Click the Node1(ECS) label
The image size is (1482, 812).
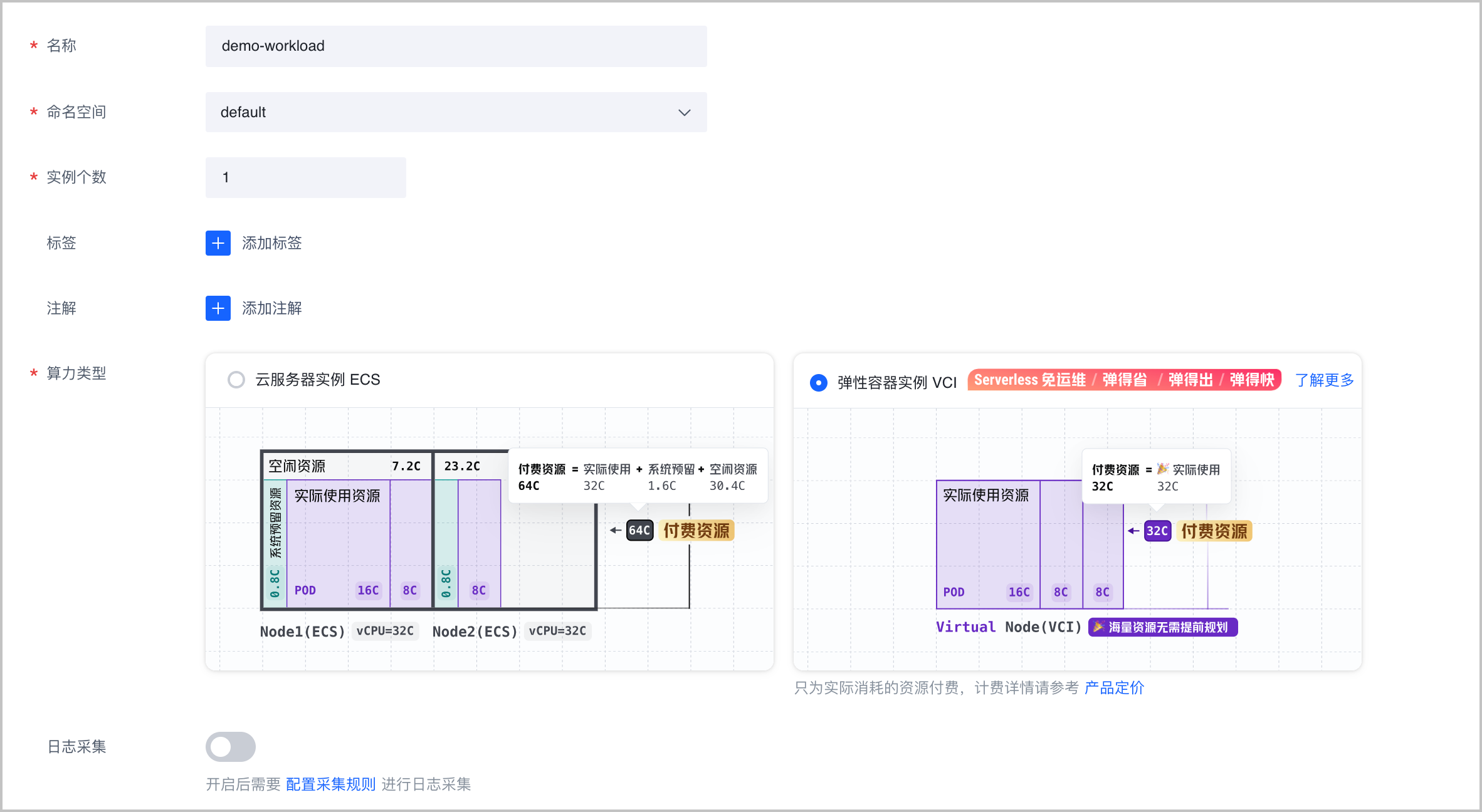[x=303, y=632]
